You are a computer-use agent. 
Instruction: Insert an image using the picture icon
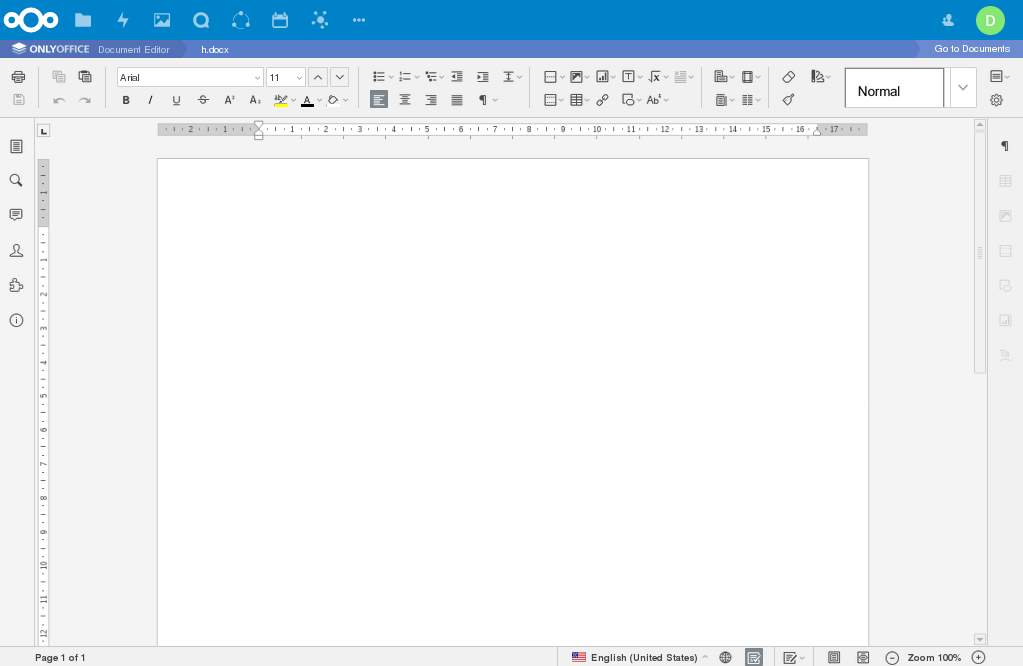point(577,77)
